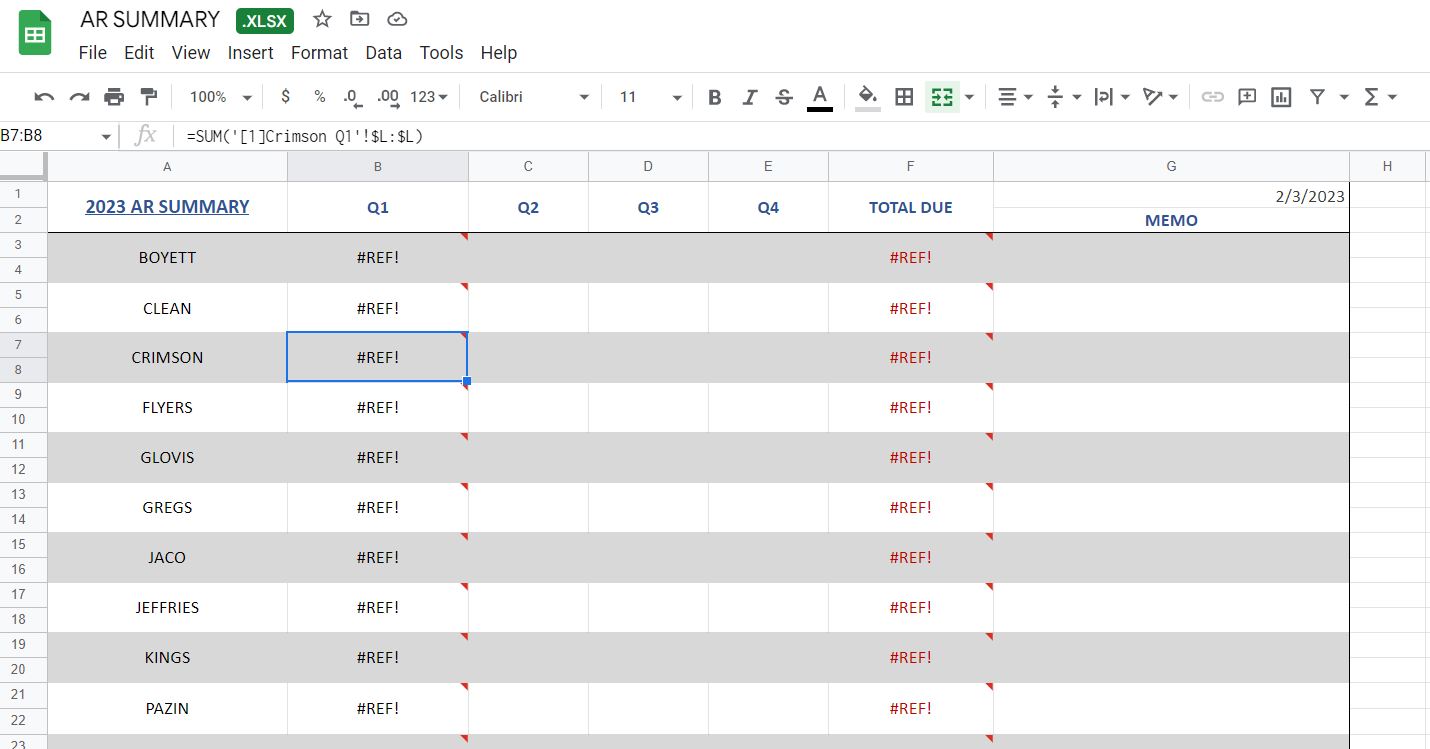Click the Undo icon
This screenshot has width=1430, height=749.
[41, 96]
